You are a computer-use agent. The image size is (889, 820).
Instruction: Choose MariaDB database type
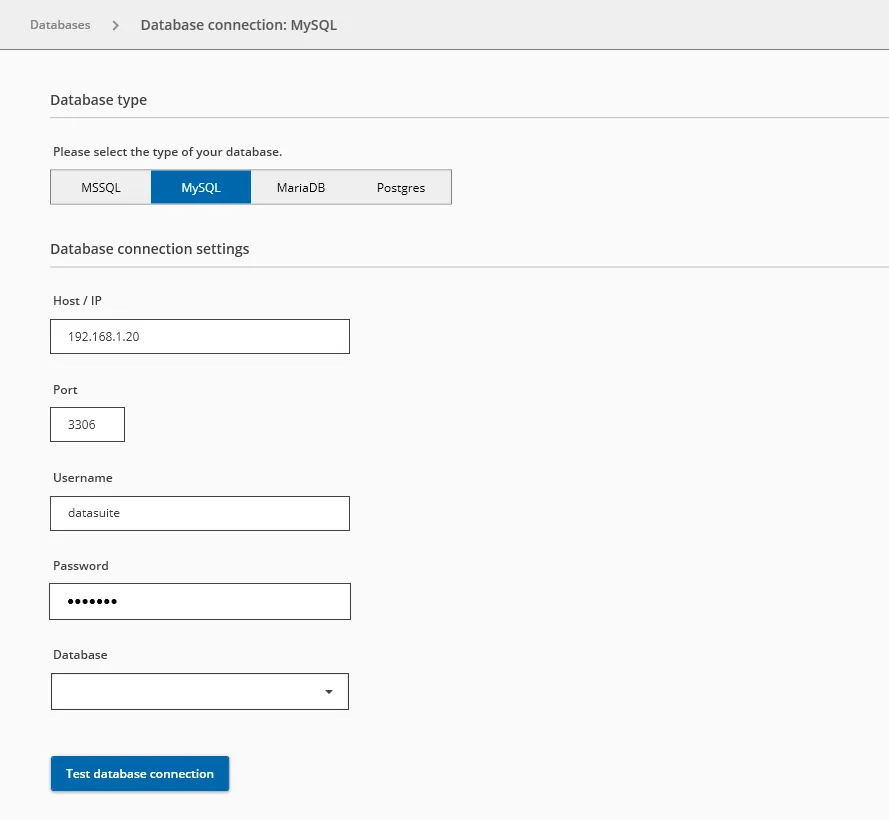click(301, 187)
